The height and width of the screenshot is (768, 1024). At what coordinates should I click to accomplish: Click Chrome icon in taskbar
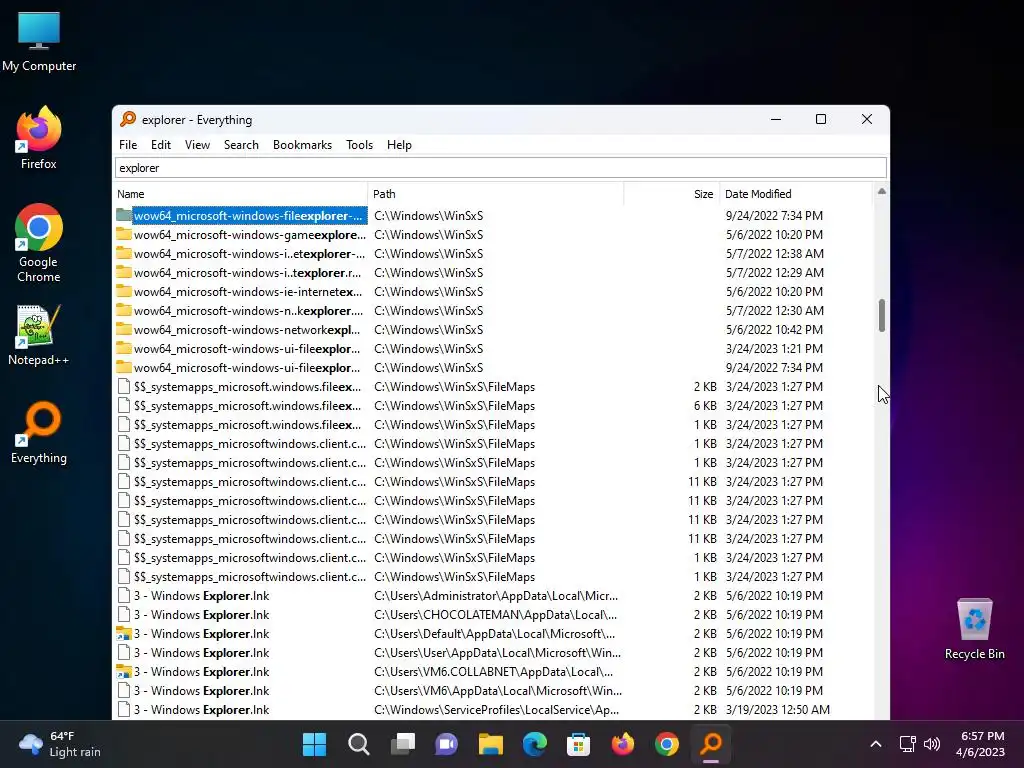coord(666,744)
